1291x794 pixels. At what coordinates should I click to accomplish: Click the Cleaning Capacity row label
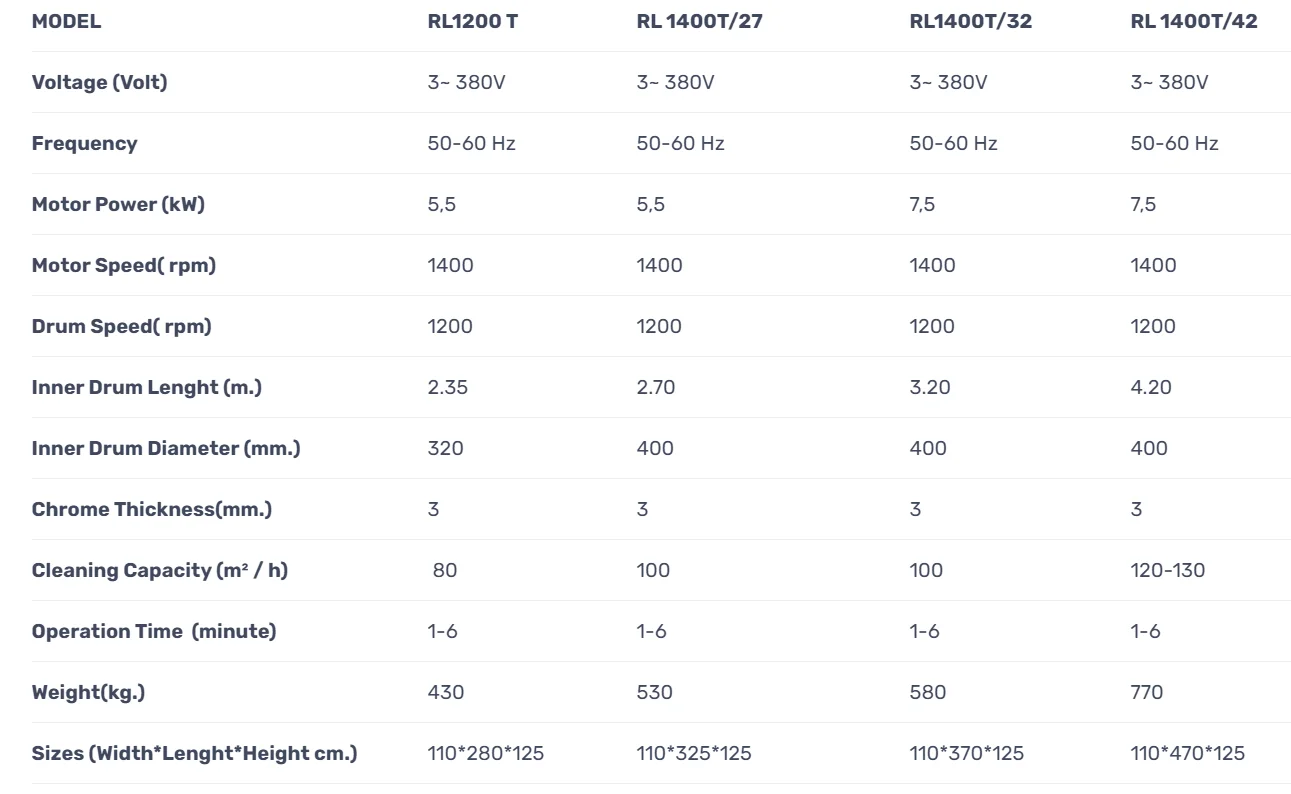pyautogui.click(x=159, y=570)
